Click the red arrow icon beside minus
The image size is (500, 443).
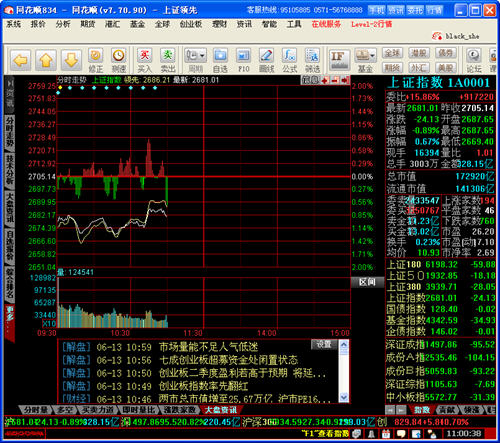(x=345, y=80)
